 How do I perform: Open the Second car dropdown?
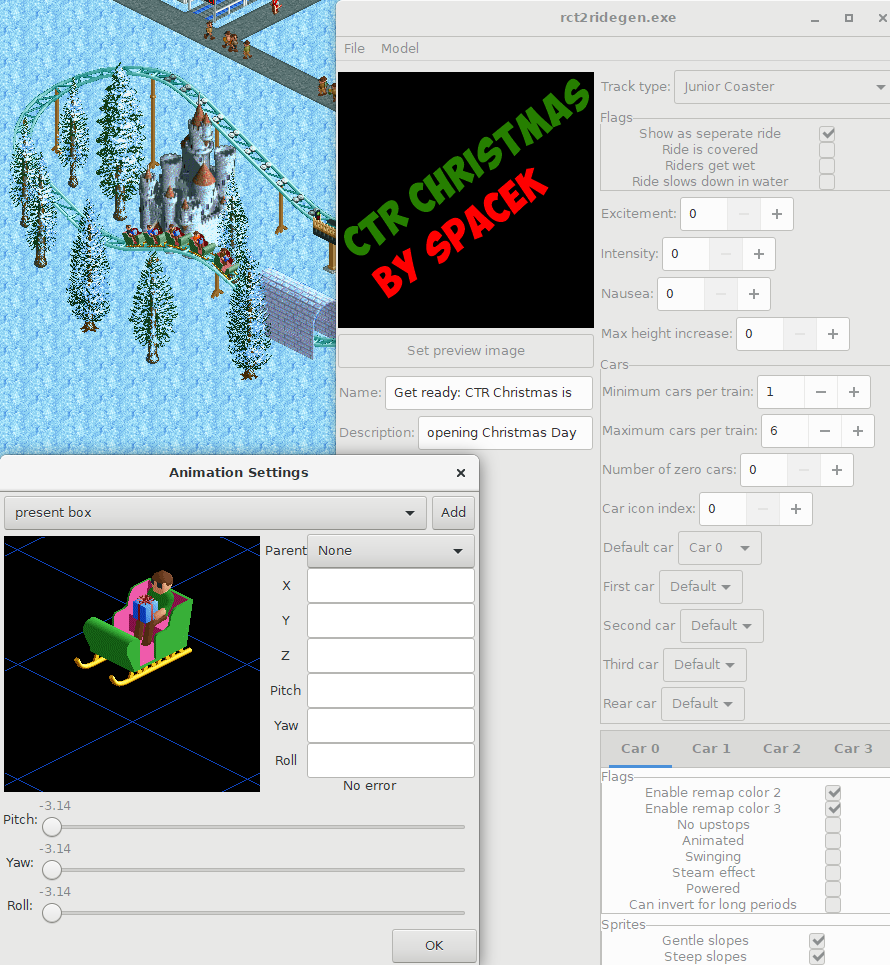[x=721, y=626]
